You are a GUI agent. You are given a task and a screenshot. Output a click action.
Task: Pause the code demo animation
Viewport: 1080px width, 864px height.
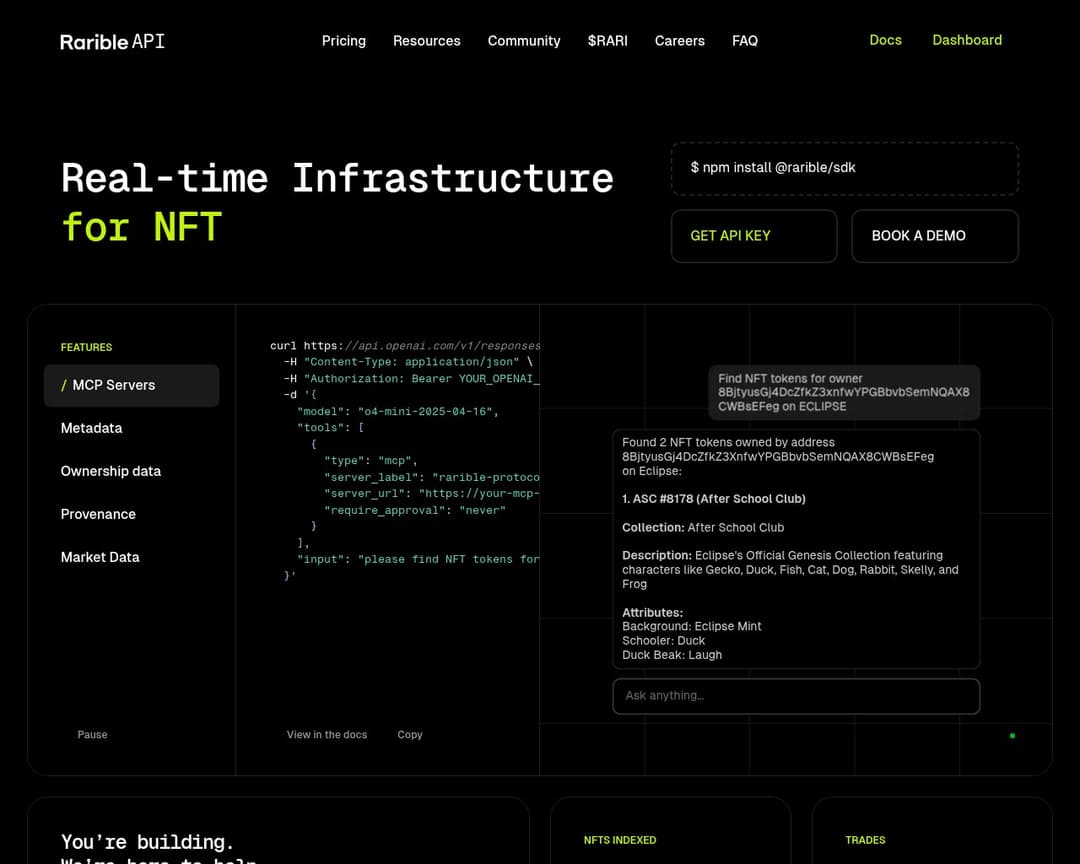pos(92,734)
